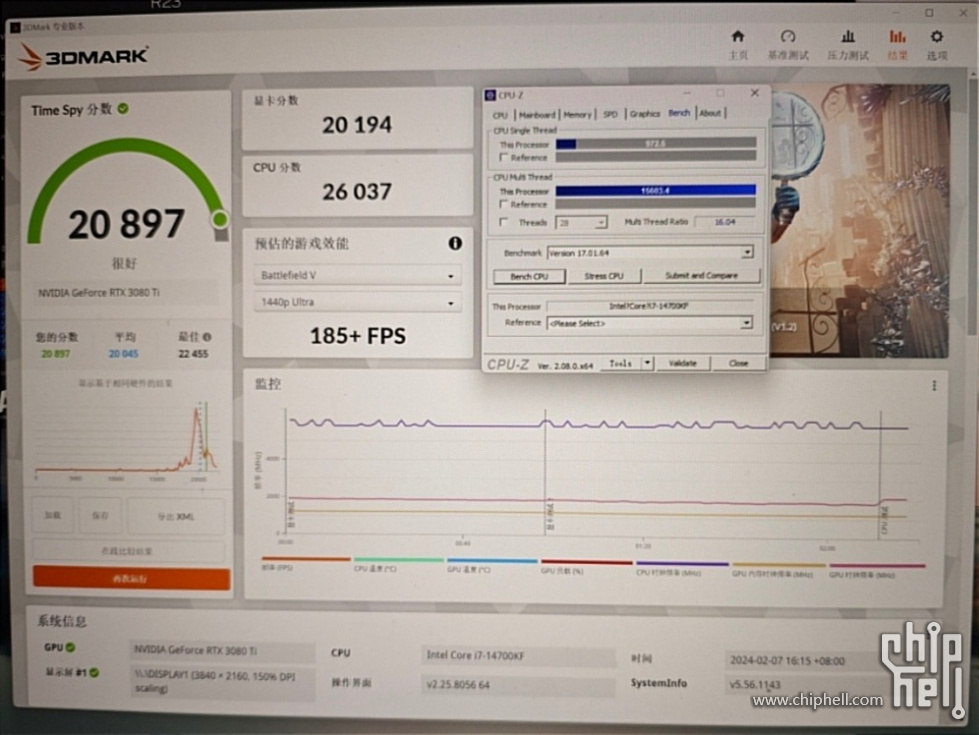Click the graphics score value 20 194
The height and width of the screenshot is (735, 979).
[357, 125]
